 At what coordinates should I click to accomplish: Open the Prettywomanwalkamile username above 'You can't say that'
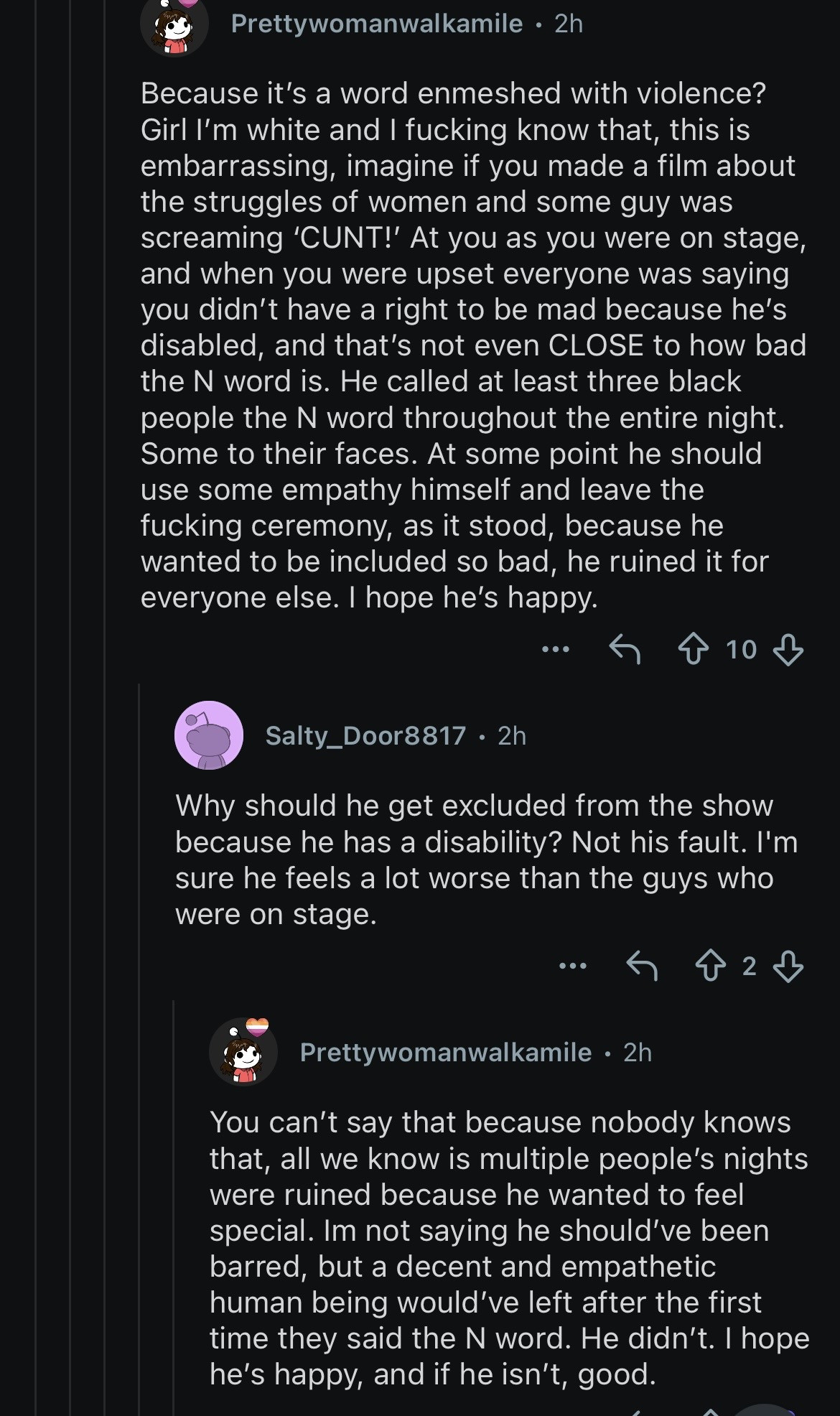click(445, 1052)
